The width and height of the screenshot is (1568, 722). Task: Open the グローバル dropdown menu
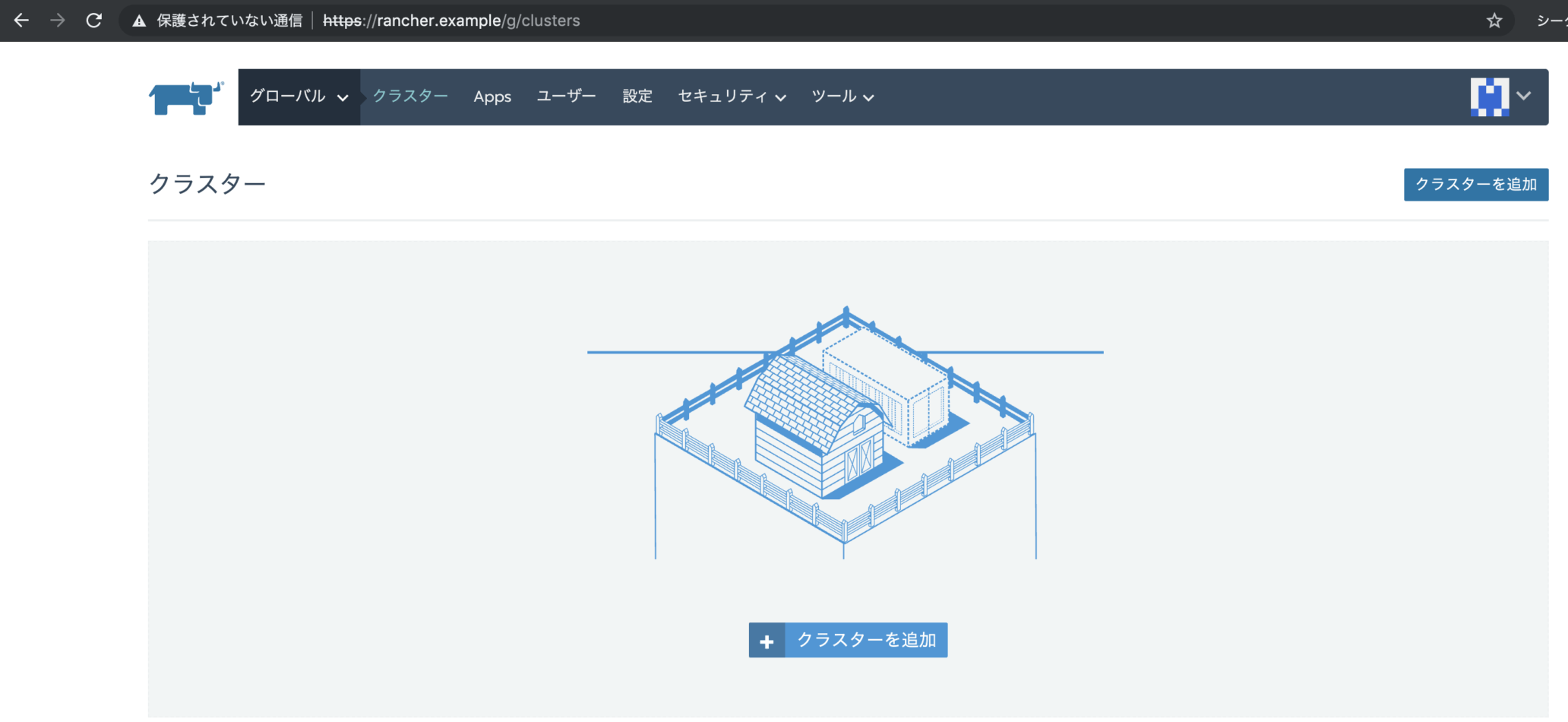pyautogui.click(x=299, y=97)
